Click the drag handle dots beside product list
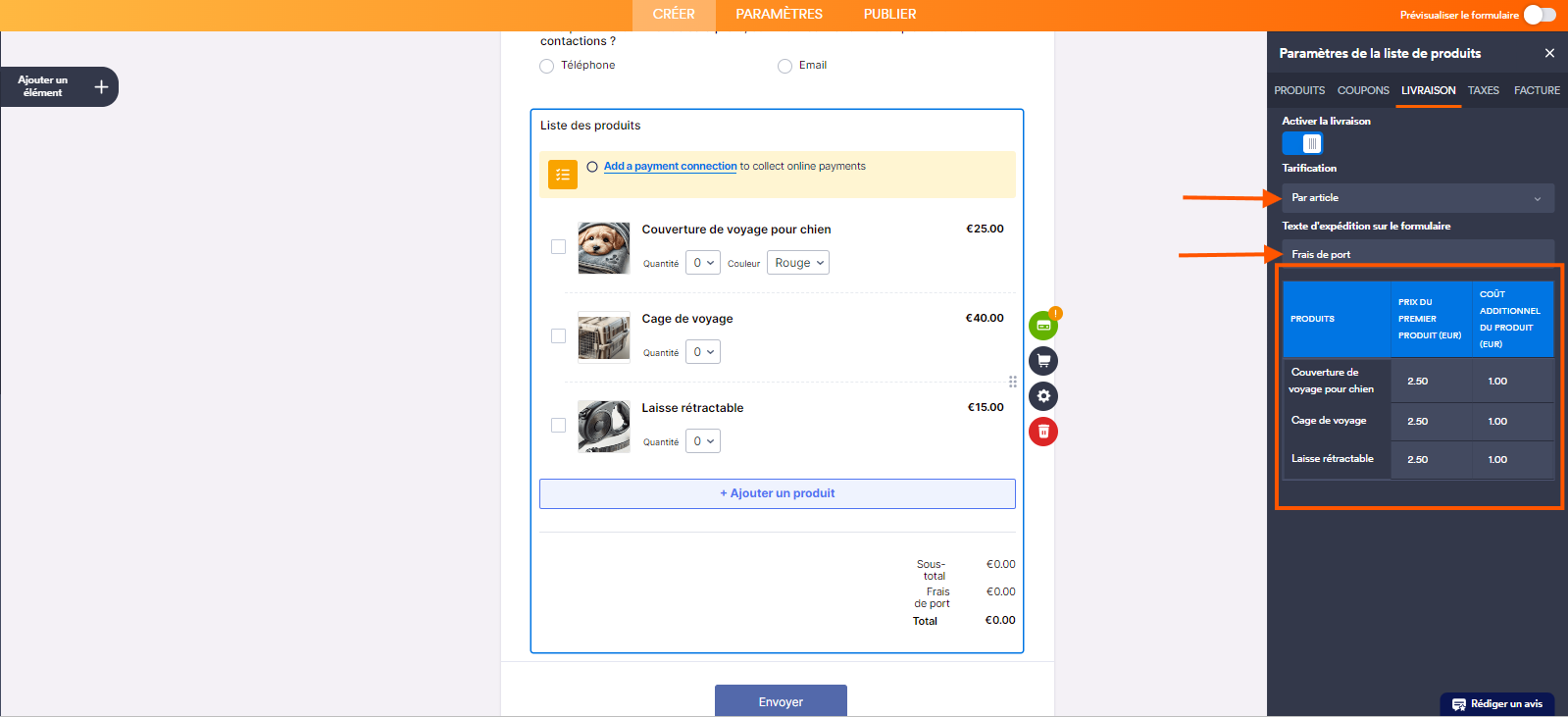Image resolution: width=1568 pixels, height=717 pixels. pos(1013,382)
